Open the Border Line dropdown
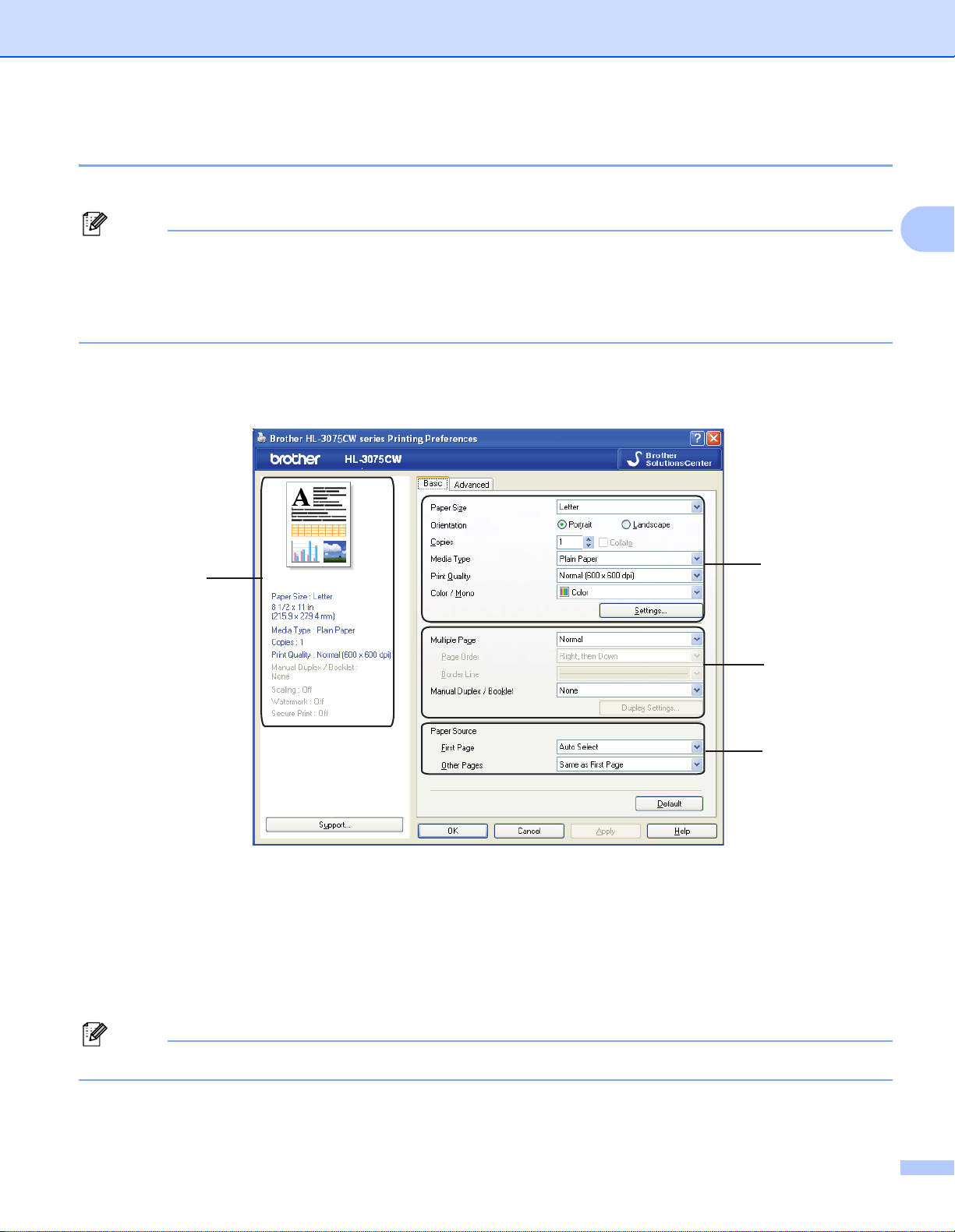Image resolution: width=955 pixels, height=1232 pixels. pyautogui.click(x=630, y=673)
